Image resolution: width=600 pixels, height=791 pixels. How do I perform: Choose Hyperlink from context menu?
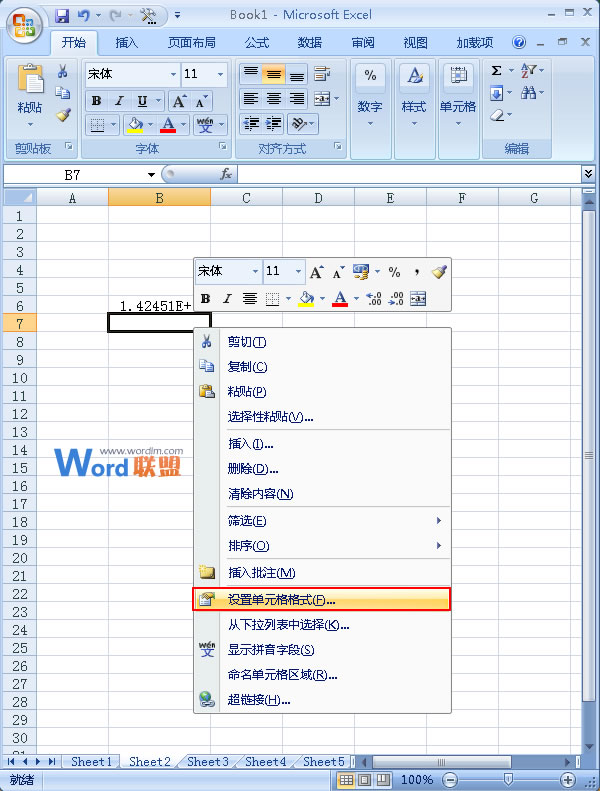point(321,700)
